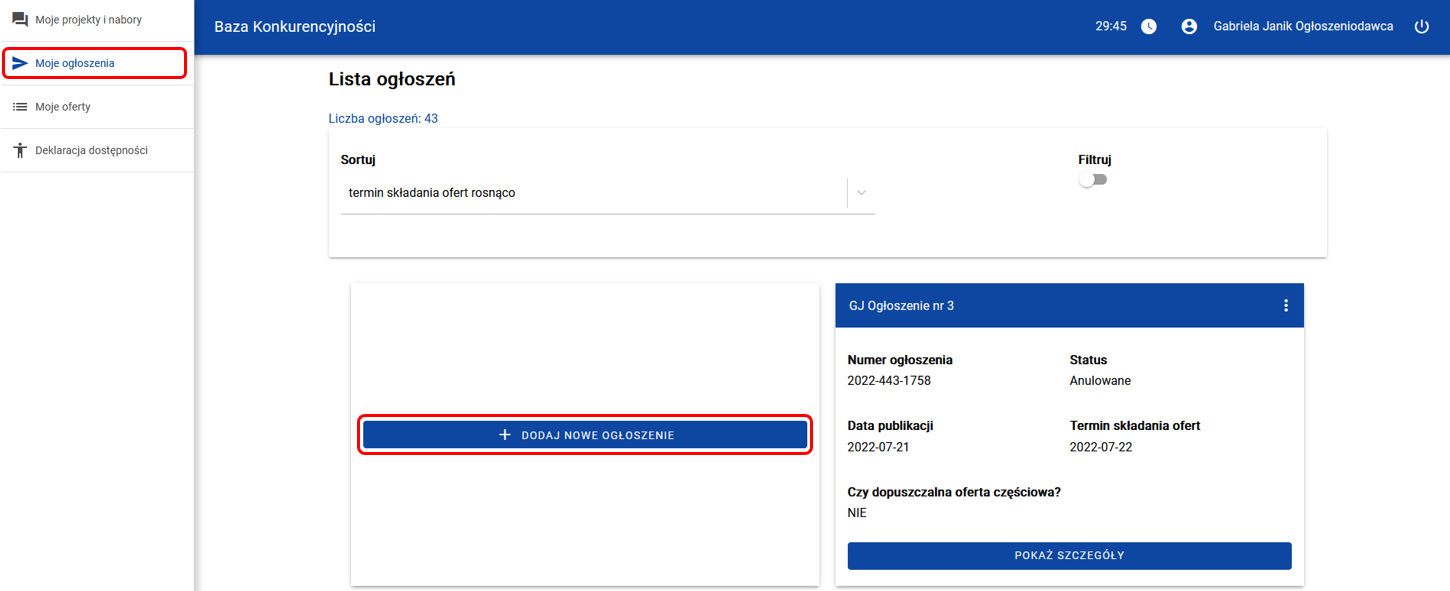Enable the Filtruj toggle switch
1450x591 pixels.
pos(1093,180)
